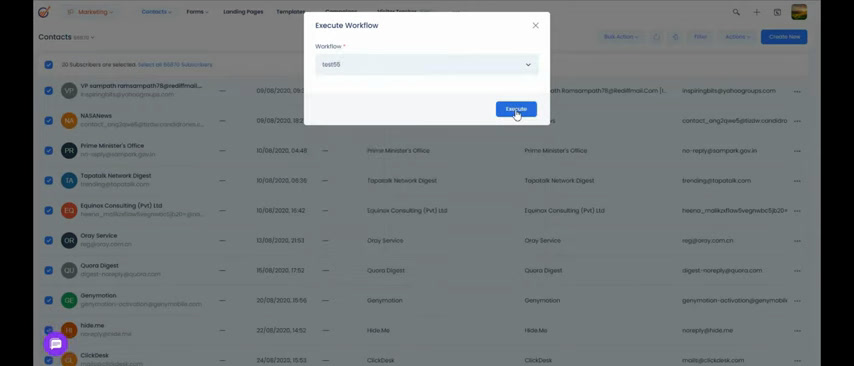Click the QU avatar for Quora Digest
The width and height of the screenshot is (854, 366).
69,271
